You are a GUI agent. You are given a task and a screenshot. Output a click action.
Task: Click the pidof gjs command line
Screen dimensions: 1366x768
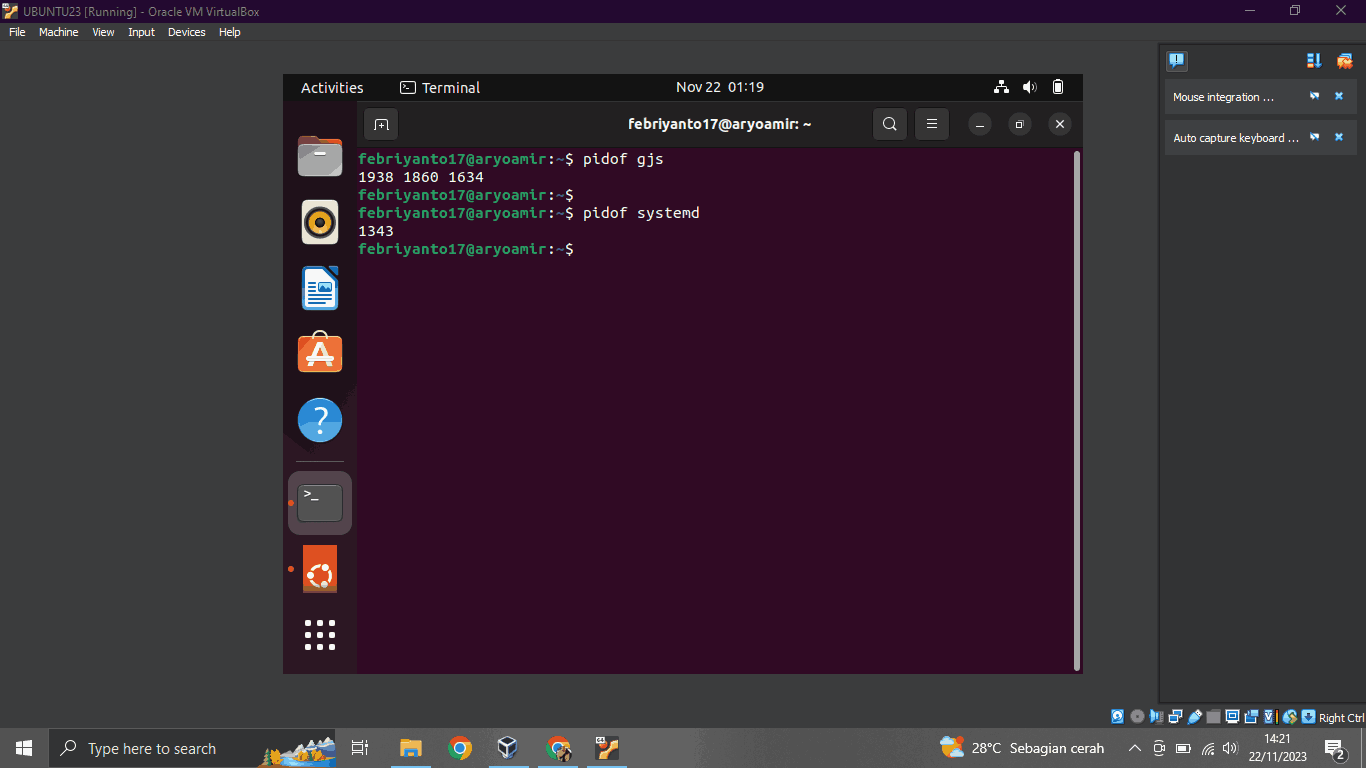[x=511, y=159]
